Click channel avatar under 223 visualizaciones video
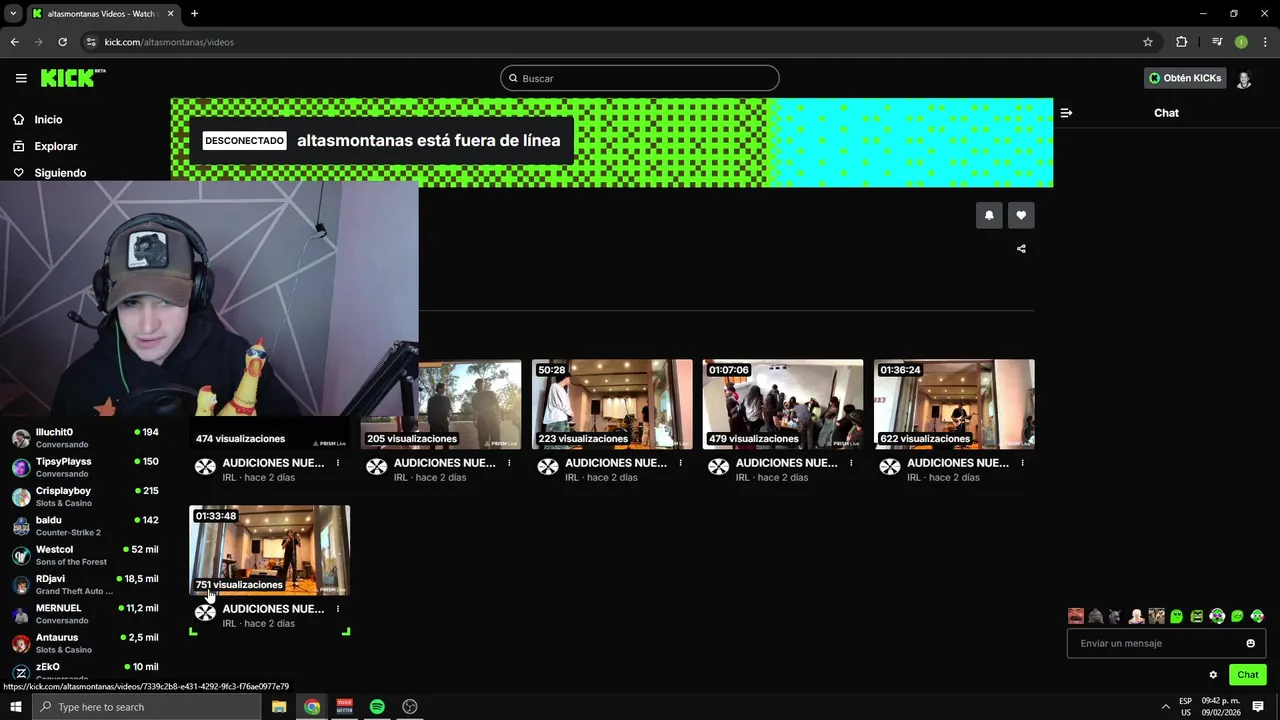The image size is (1280, 720). click(x=548, y=467)
